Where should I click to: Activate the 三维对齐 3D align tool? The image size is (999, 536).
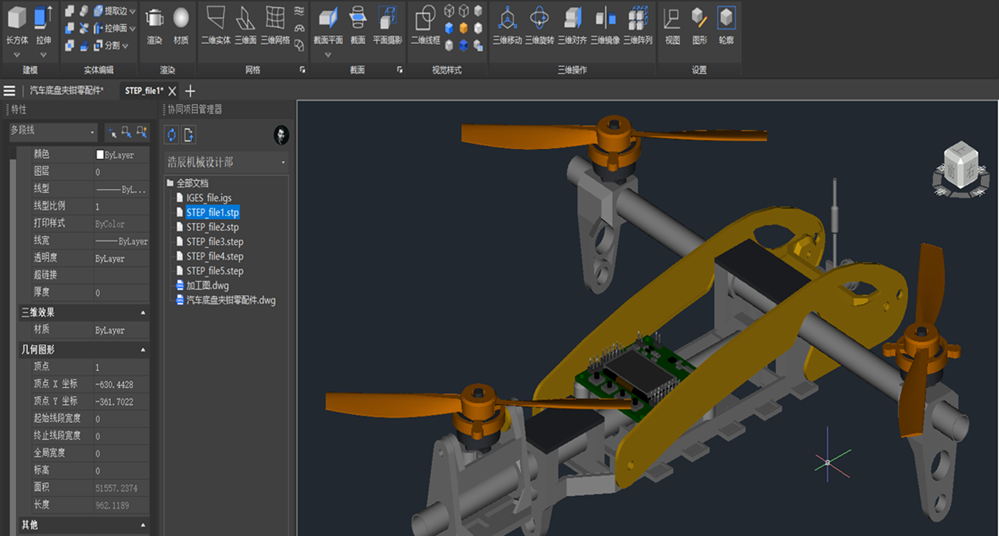(572, 24)
